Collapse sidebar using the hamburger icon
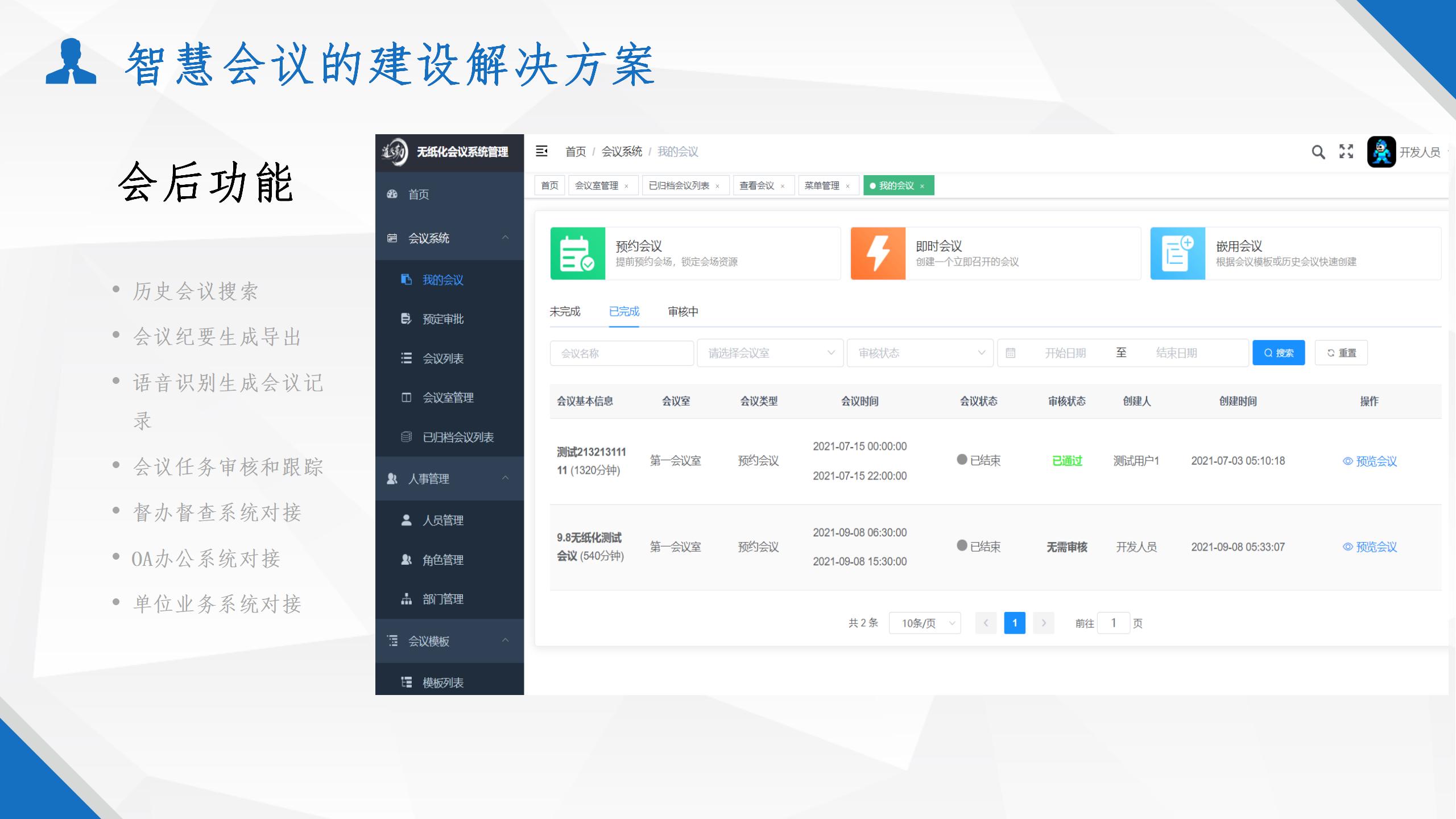 pos(541,151)
